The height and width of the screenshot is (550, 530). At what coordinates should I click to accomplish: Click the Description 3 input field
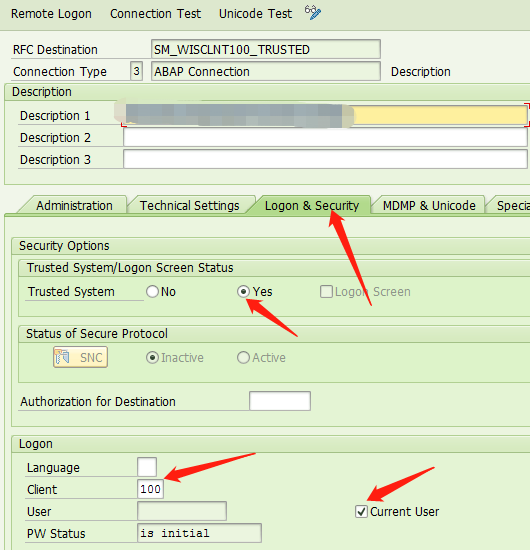click(325, 159)
